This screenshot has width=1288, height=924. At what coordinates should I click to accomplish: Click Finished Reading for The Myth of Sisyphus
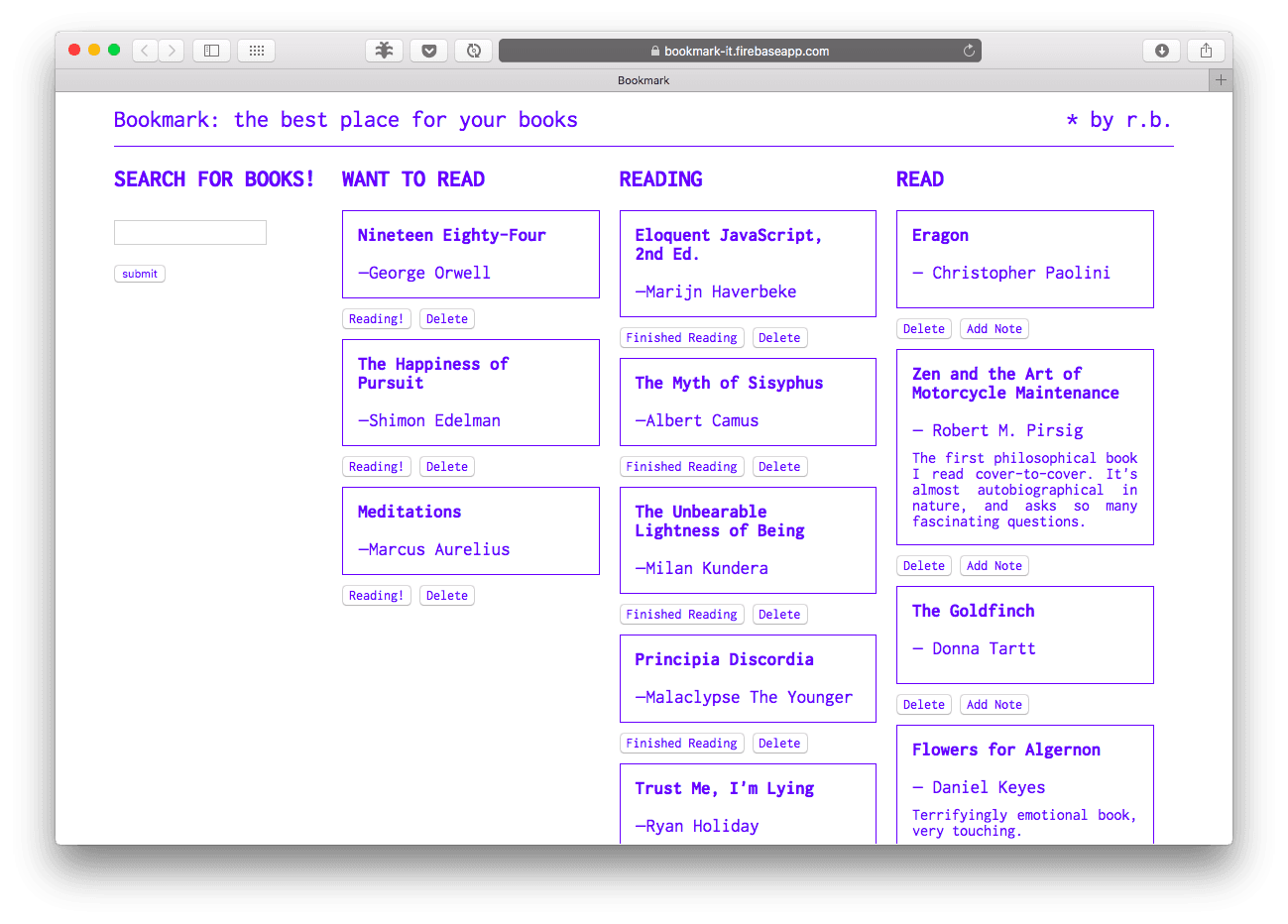click(x=682, y=467)
